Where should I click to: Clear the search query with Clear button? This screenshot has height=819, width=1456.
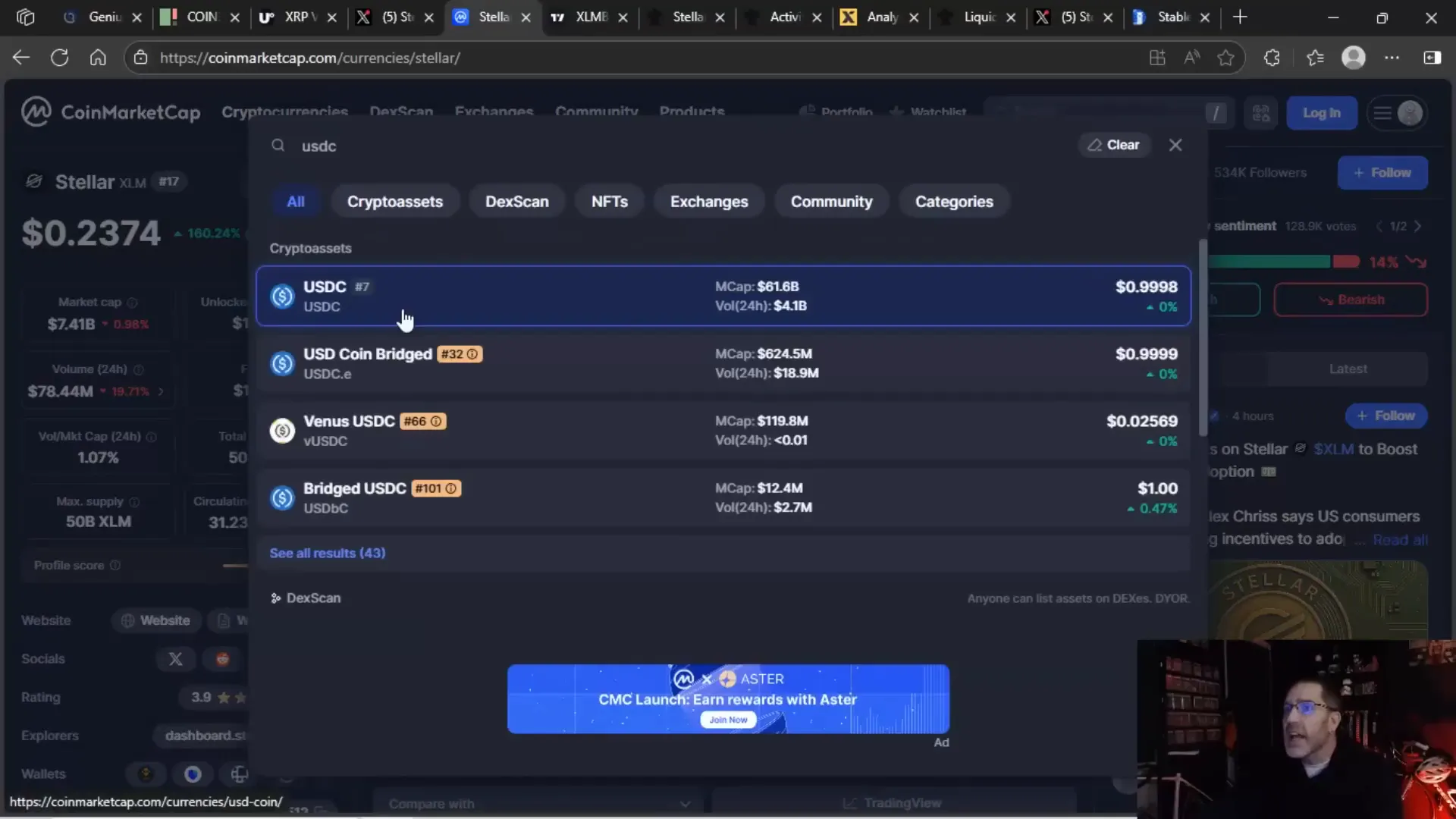coord(1114,145)
